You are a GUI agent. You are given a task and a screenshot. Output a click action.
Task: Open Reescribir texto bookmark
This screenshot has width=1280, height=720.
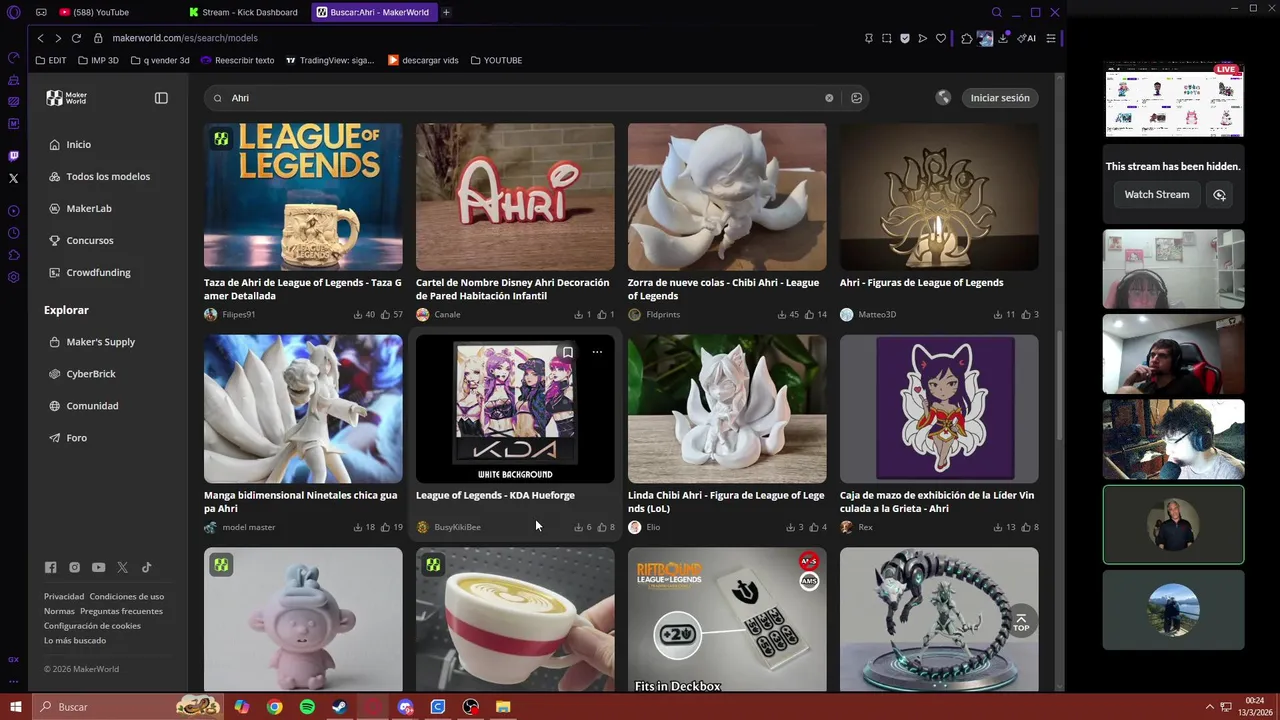click(237, 60)
